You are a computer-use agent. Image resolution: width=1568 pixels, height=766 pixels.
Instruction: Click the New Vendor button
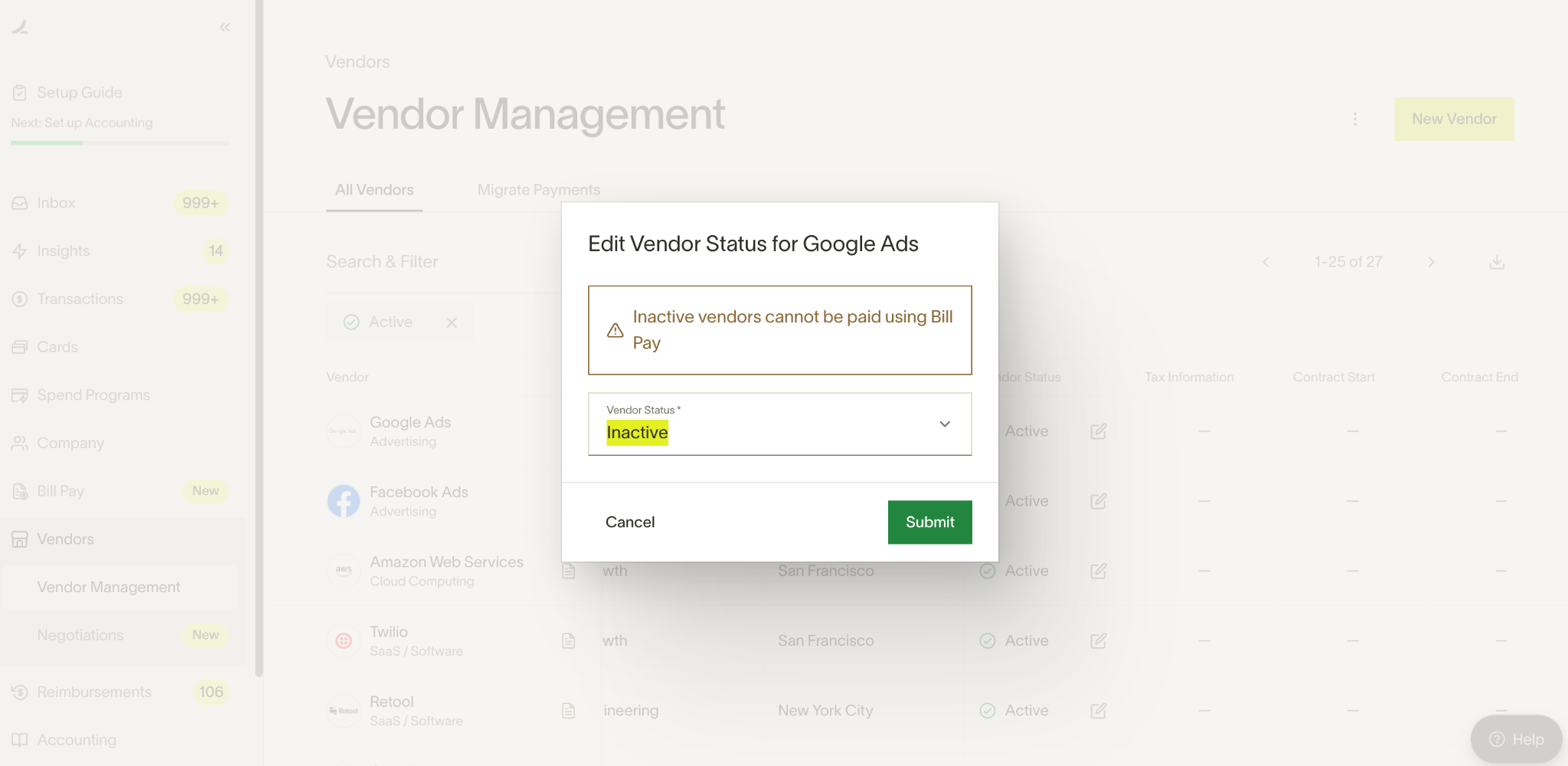pyautogui.click(x=1454, y=119)
